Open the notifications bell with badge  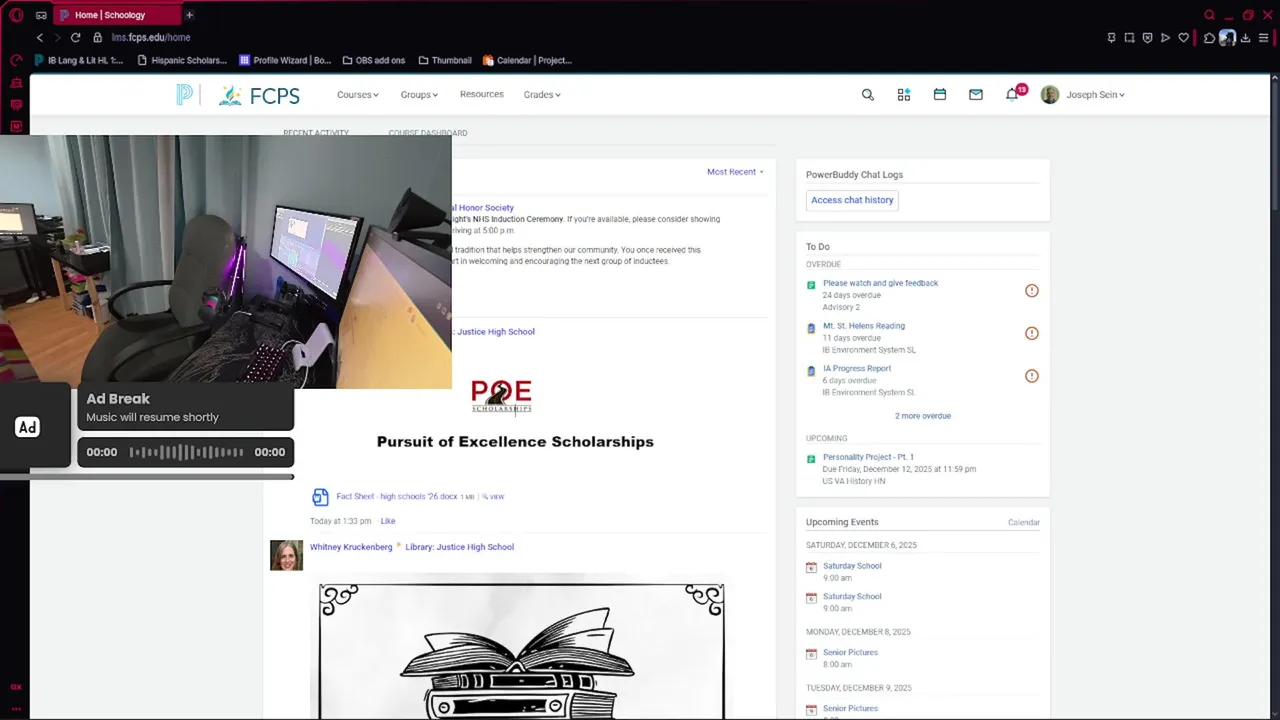point(1014,94)
